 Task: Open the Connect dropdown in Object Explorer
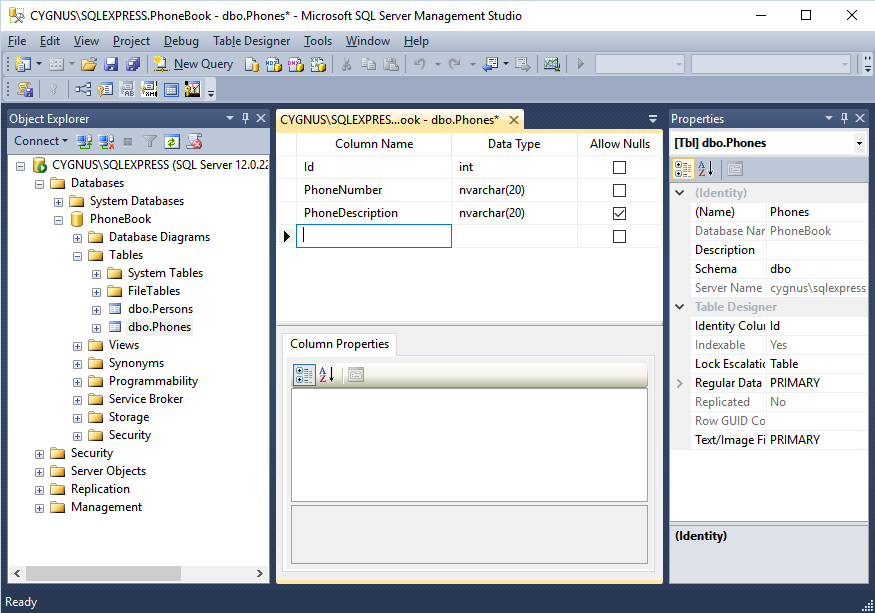click(x=41, y=141)
